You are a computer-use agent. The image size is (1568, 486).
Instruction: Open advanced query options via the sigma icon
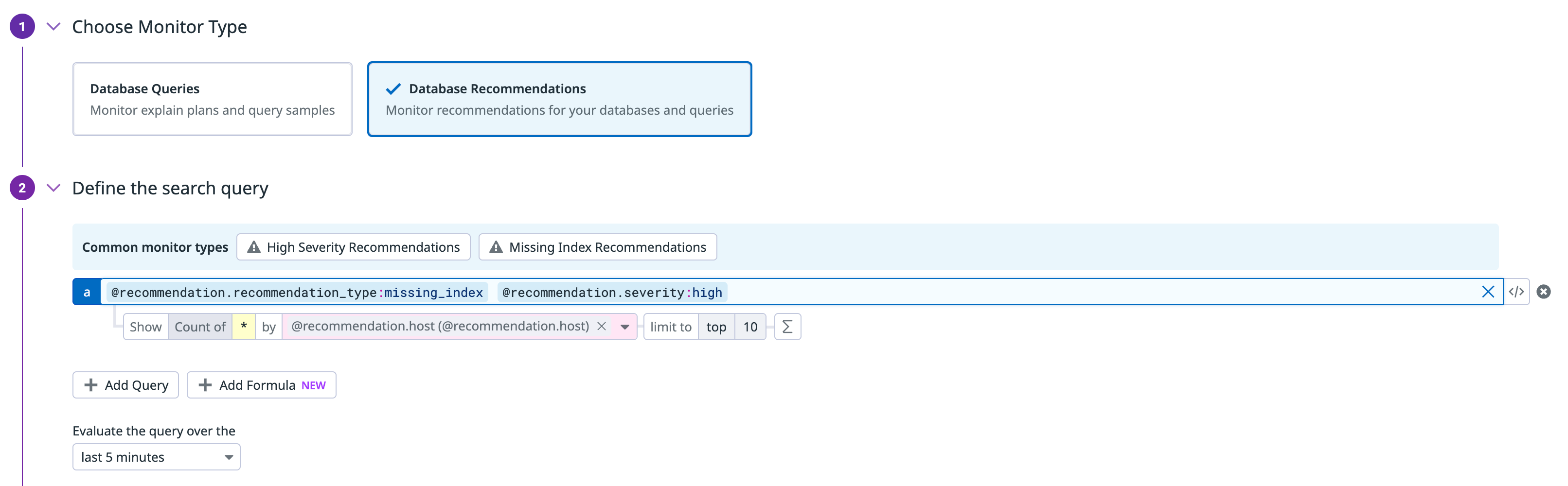[787, 327]
